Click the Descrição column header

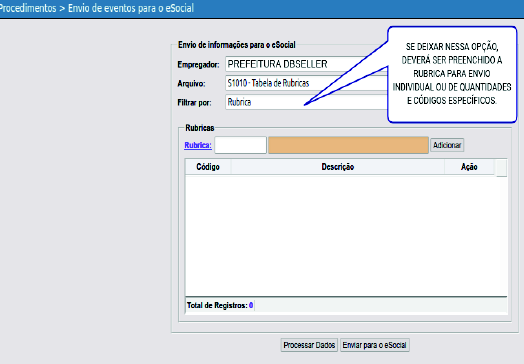coord(338,166)
